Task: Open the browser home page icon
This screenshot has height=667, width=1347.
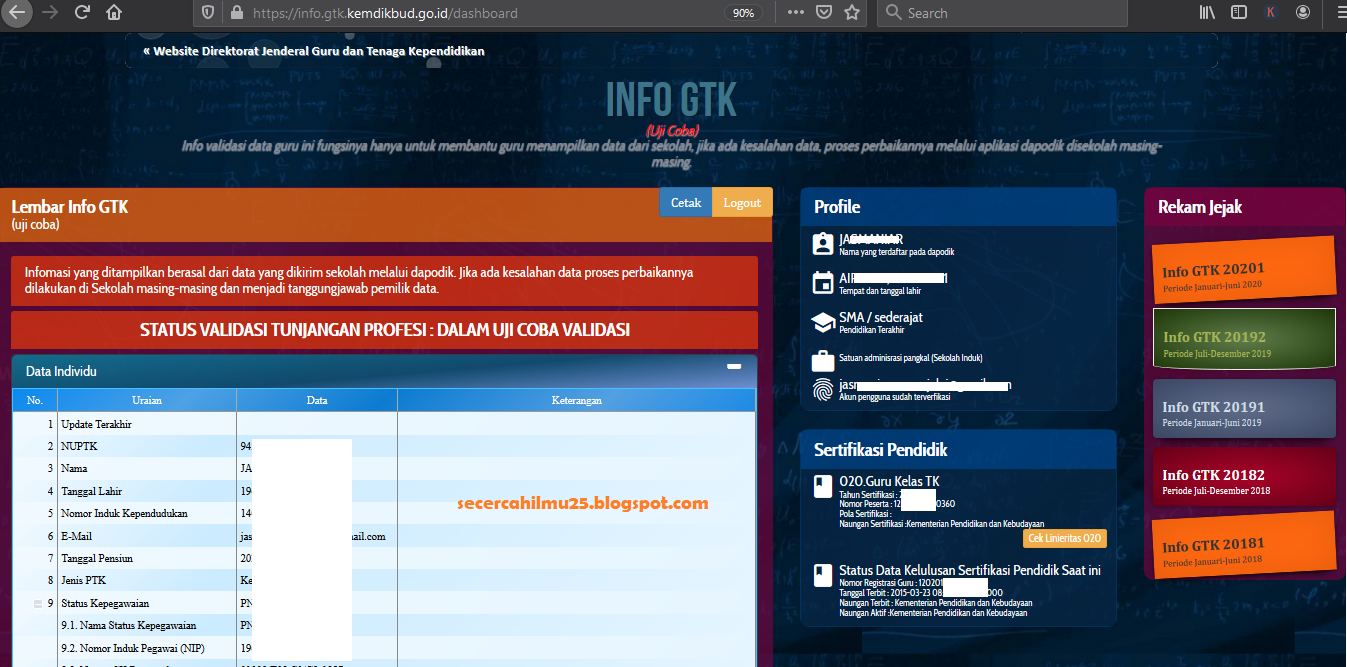Action: coord(114,13)
